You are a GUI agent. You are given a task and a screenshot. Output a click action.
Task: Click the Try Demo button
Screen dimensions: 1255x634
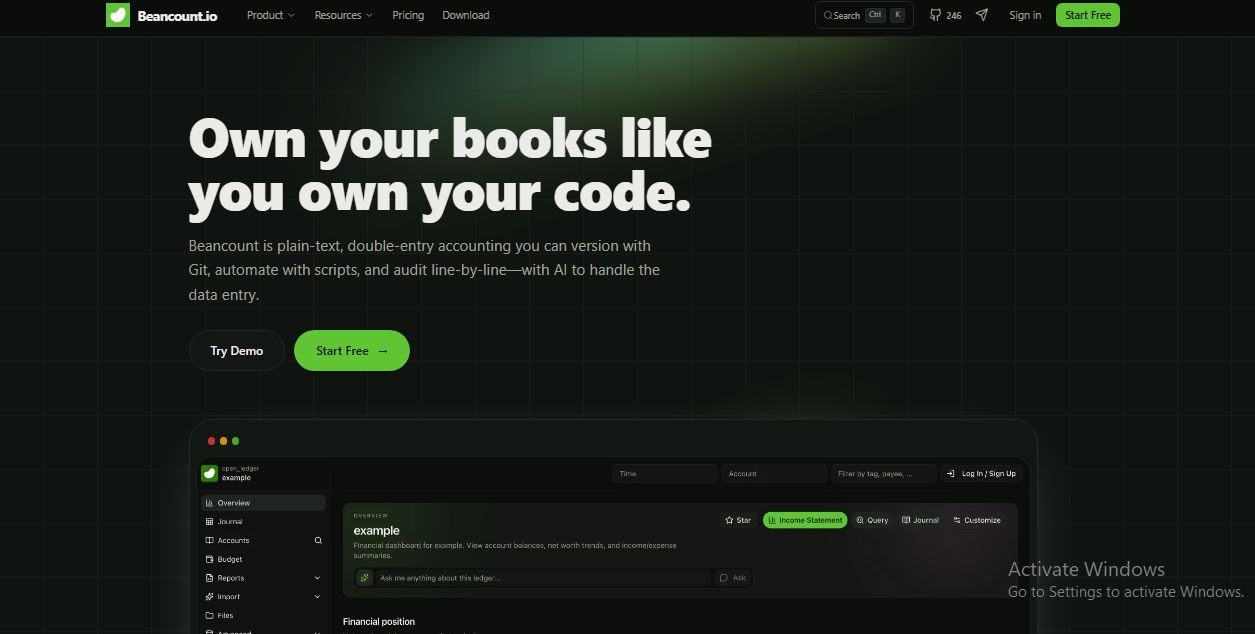(x=237, y=351)
